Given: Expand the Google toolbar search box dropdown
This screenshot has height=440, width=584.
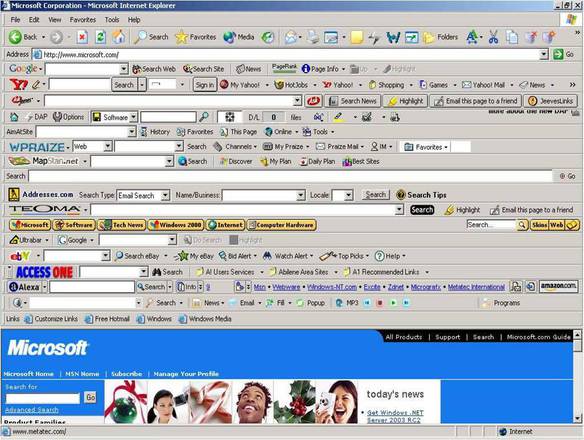Looking at the screenshot, I should point(124,69).
